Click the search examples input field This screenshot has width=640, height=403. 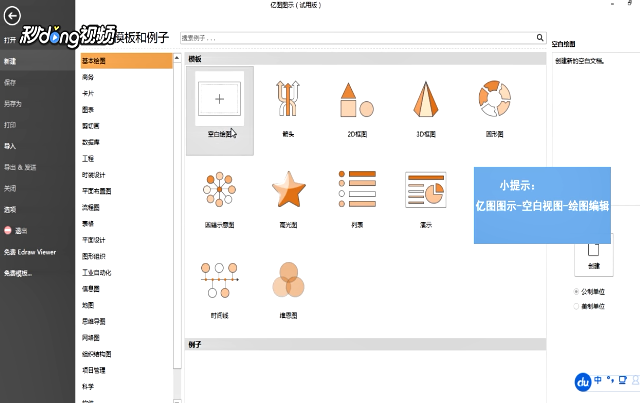click(x=358, y=38)
